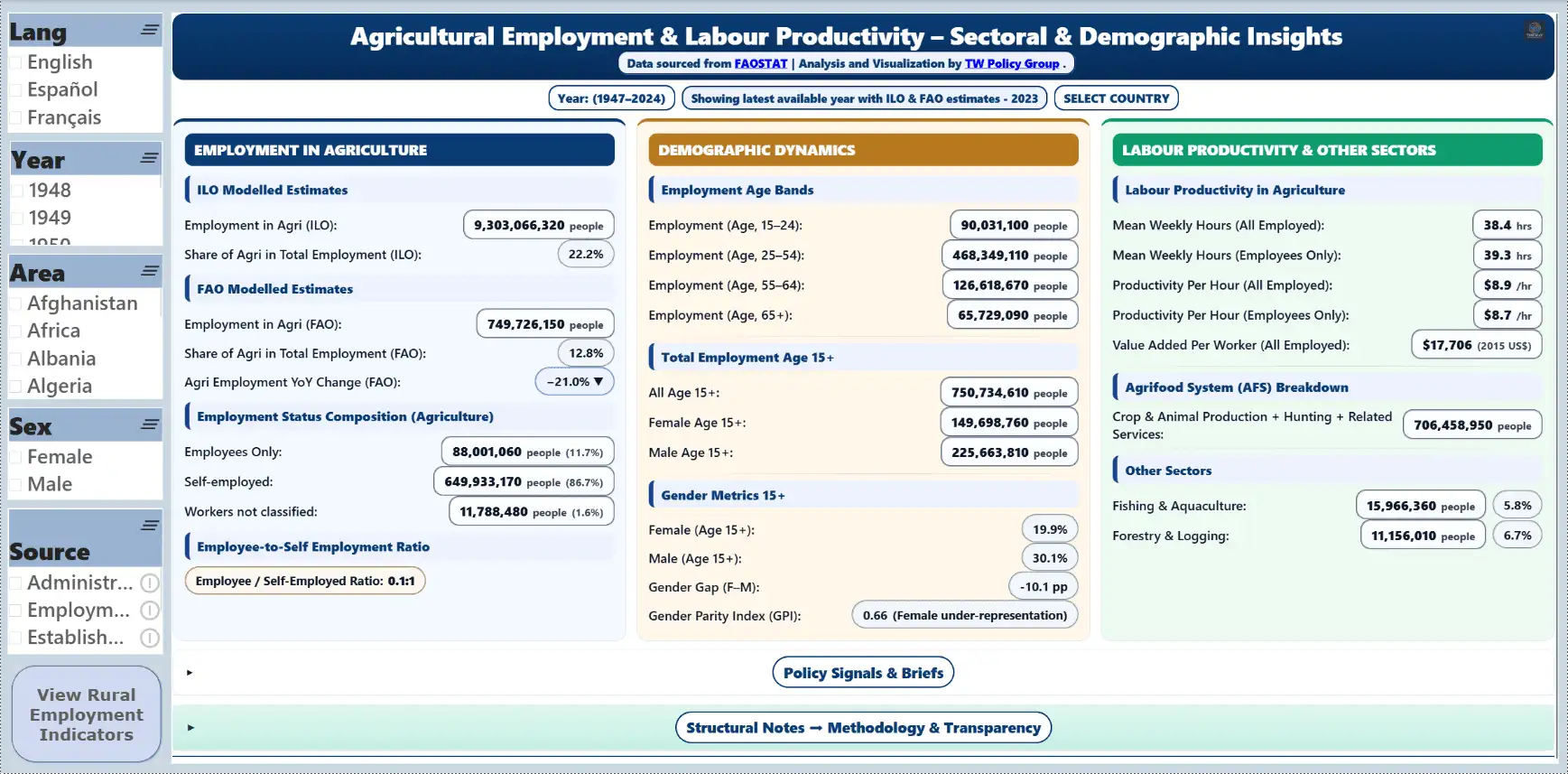Click the info icon beside Administr... source
The height and width of the screenshot is (774, 1568).
point(150,583)
